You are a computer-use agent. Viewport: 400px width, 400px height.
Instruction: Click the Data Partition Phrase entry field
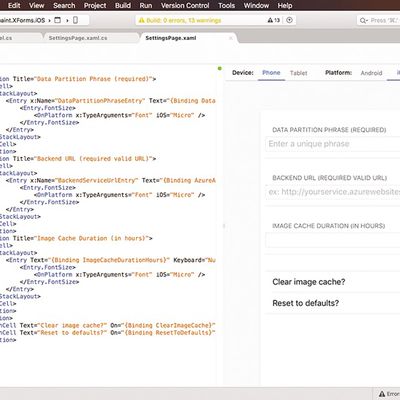pyautogui.click(x=333, y=144)
